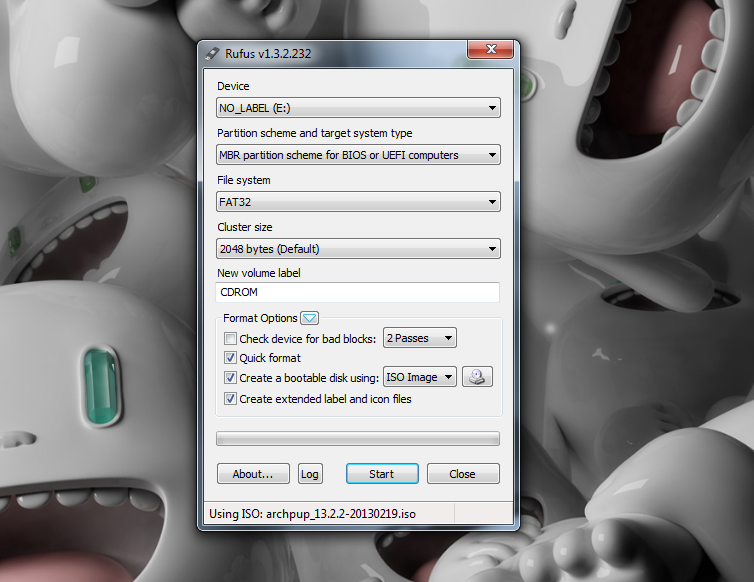Viewport: 754px width, 582px height.
Task: Open the File system FAT32 dropdown
Action: pos(358,202)
